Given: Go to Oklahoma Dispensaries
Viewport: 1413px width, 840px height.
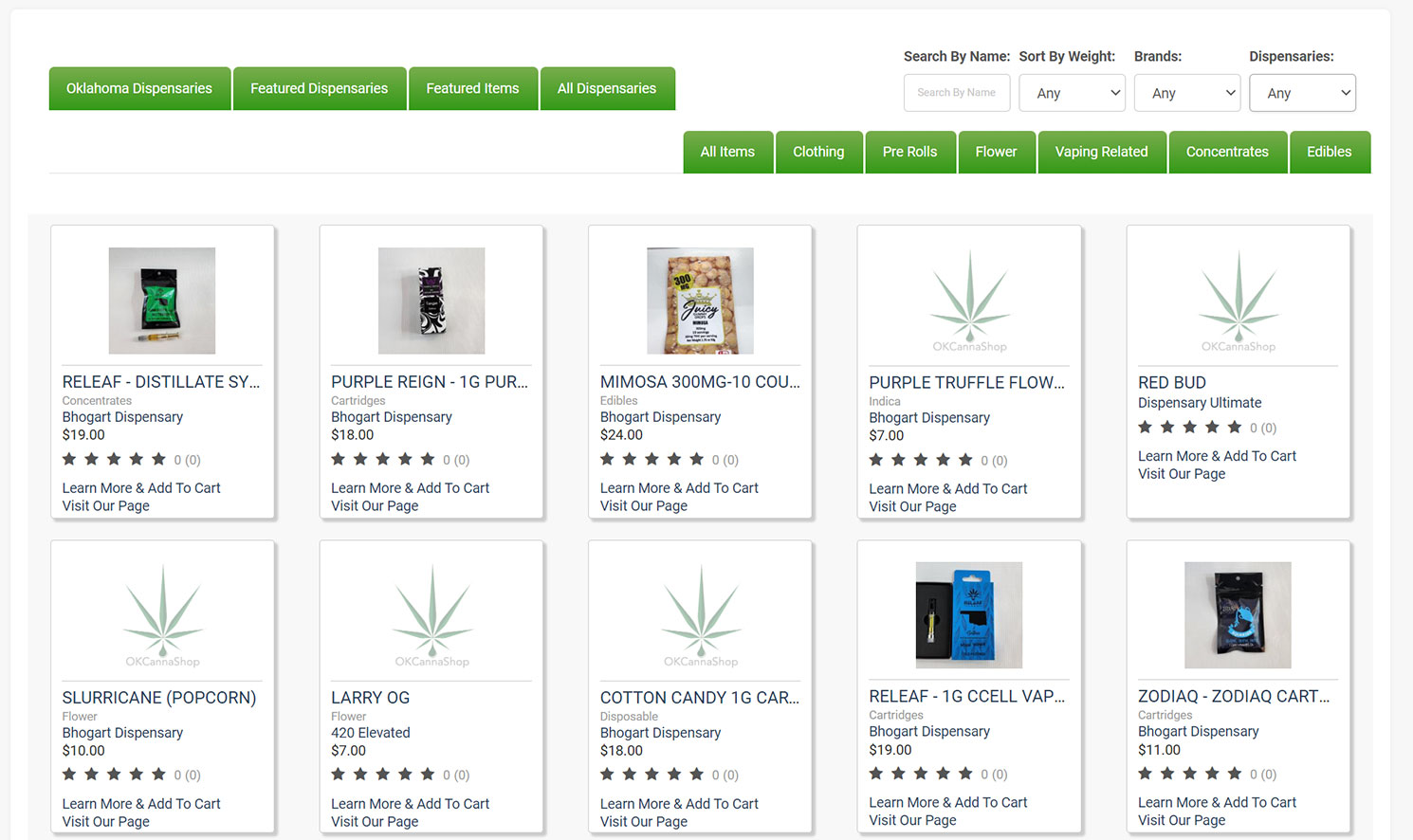Looking at the screenshot, I should tap(139, 88).
